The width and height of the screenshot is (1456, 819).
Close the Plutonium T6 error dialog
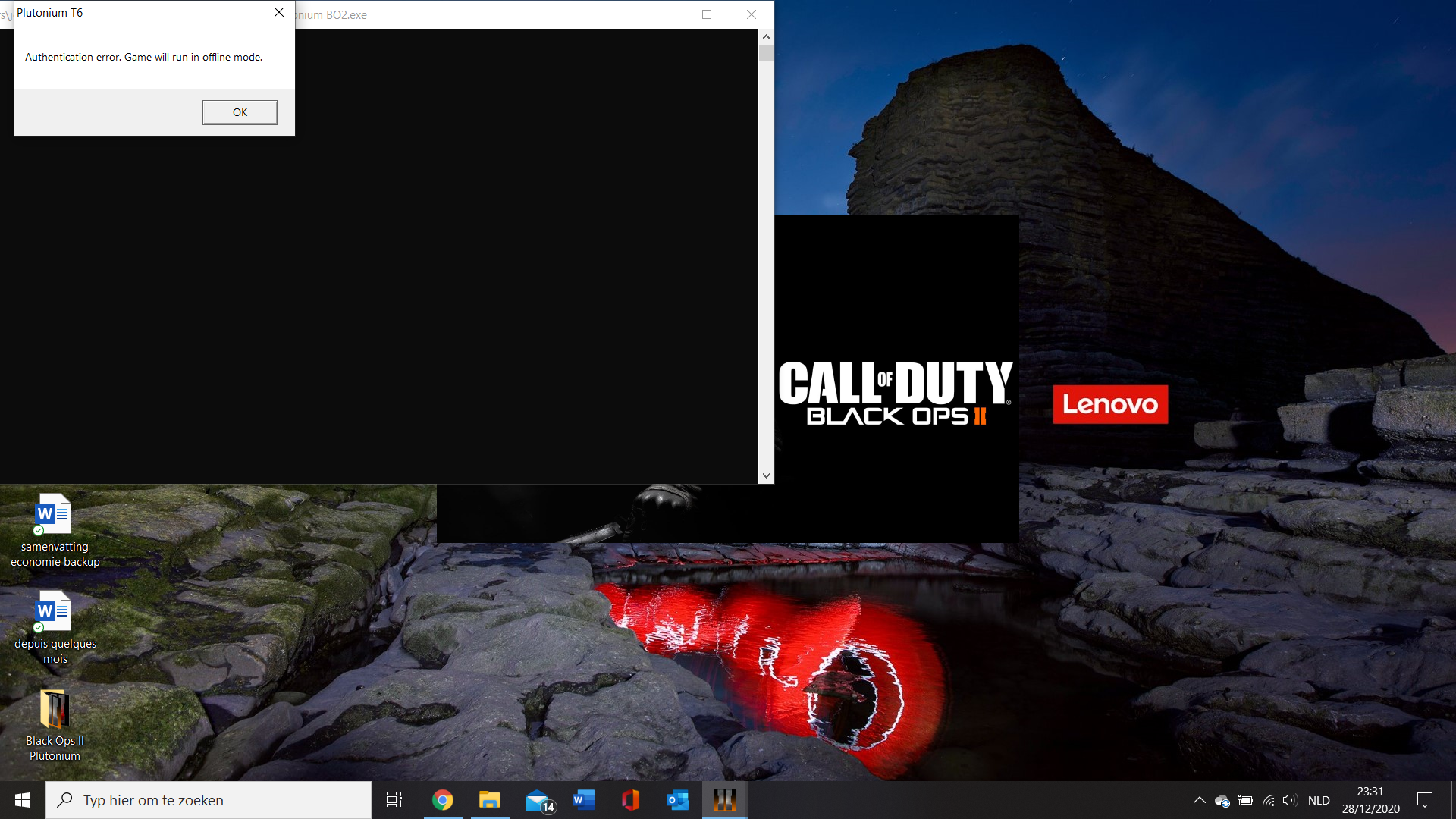[x=279, y=13]
